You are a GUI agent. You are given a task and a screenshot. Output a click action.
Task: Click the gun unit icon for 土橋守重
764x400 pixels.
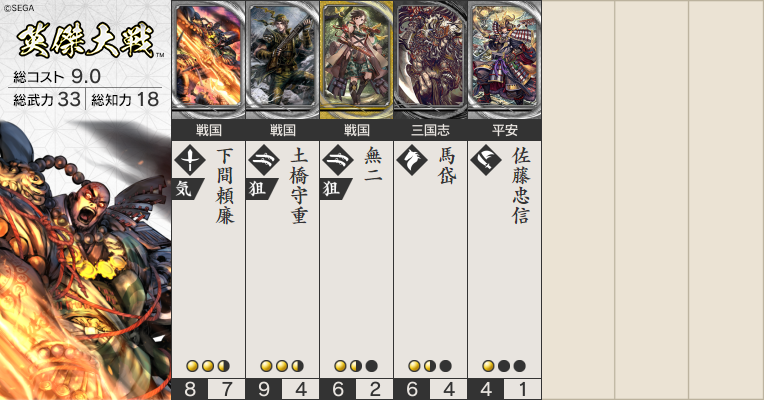(x=264, y=160)
